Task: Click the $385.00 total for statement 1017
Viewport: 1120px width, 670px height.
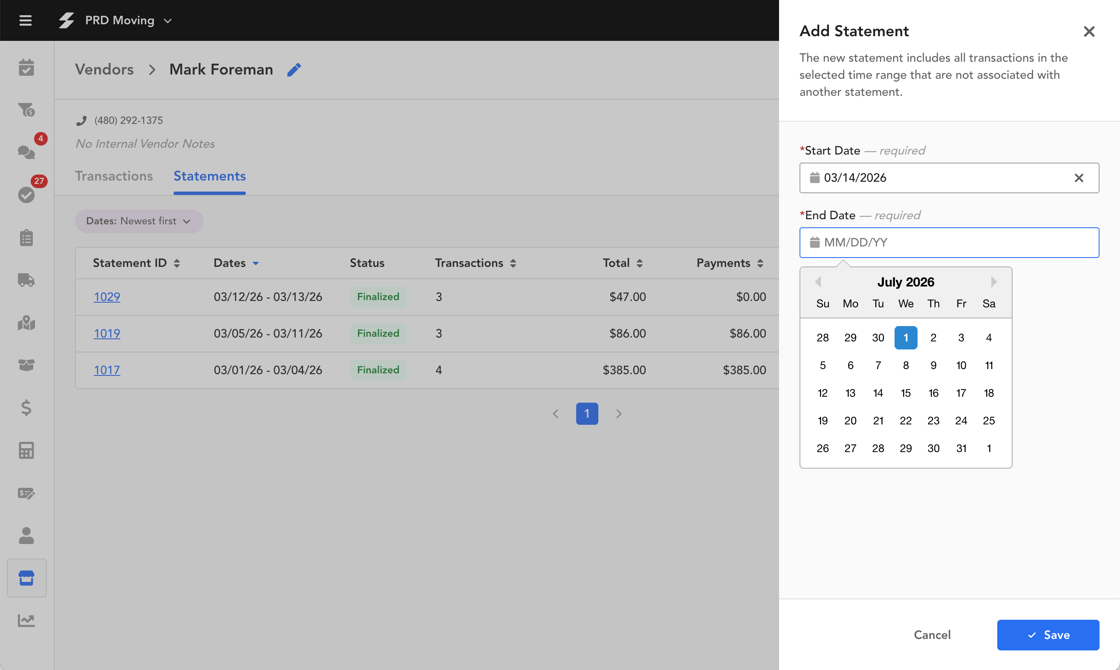Action: point(624,370)
